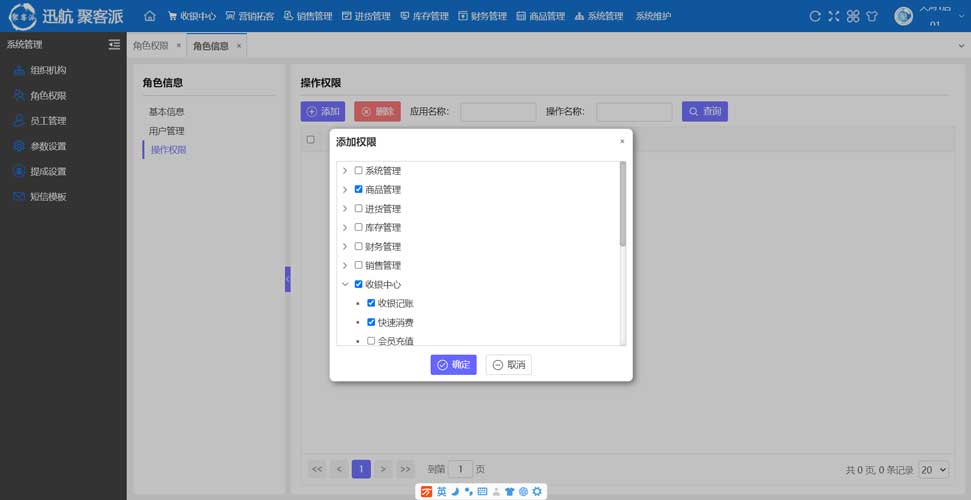The width and height of the screenshot is (971, 500).
Task: Uncheck the 快速消费 checkbox
Action: point(371,322)
